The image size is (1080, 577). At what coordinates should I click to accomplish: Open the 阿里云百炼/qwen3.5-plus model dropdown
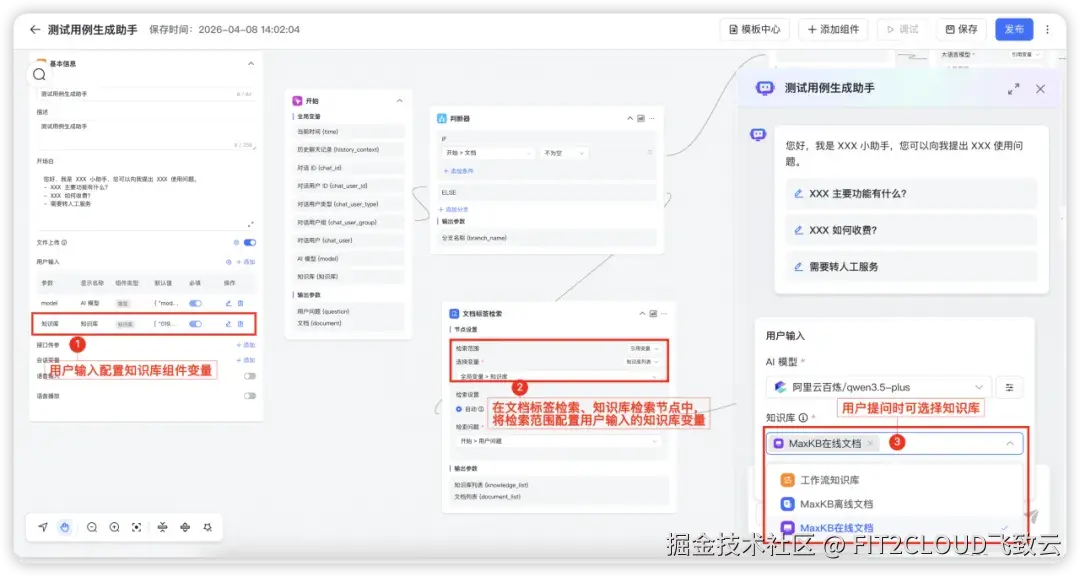coord(878,387)
